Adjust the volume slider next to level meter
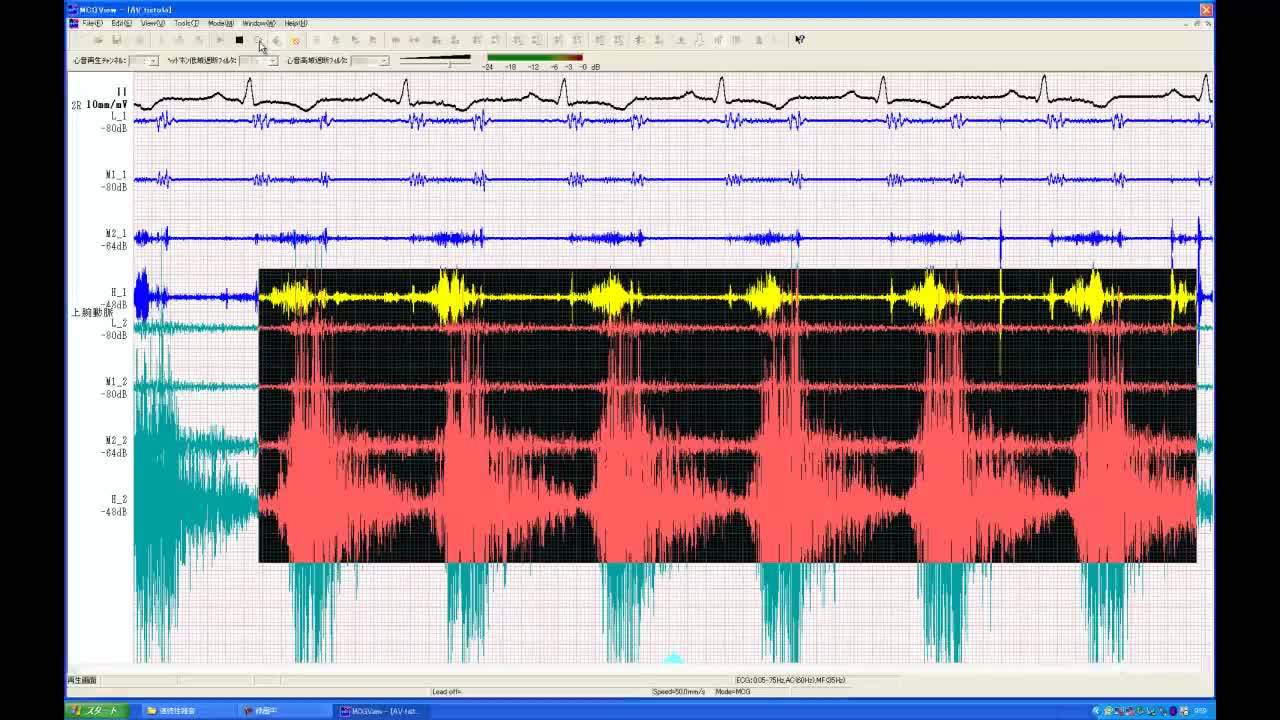Screen dimensions: 1280x720 450,63
